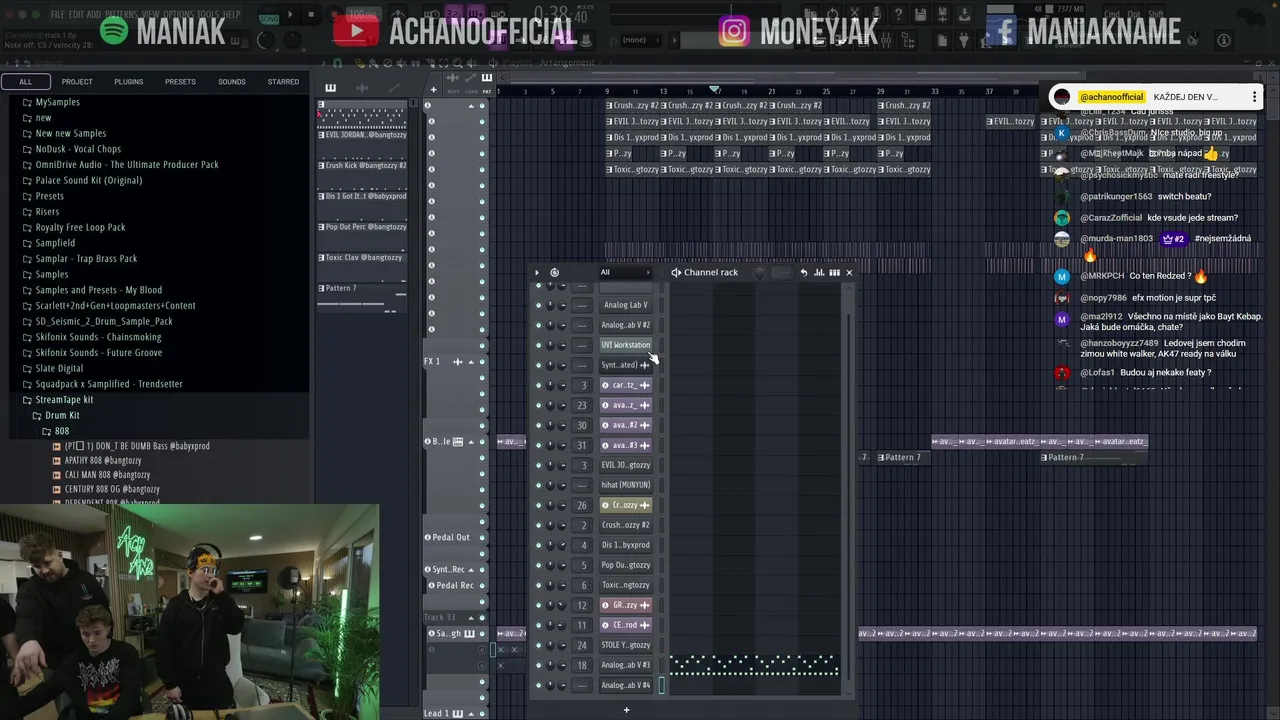Switch to the STARRED browser tab
1280x720 pixels.
tap(283, 82)
